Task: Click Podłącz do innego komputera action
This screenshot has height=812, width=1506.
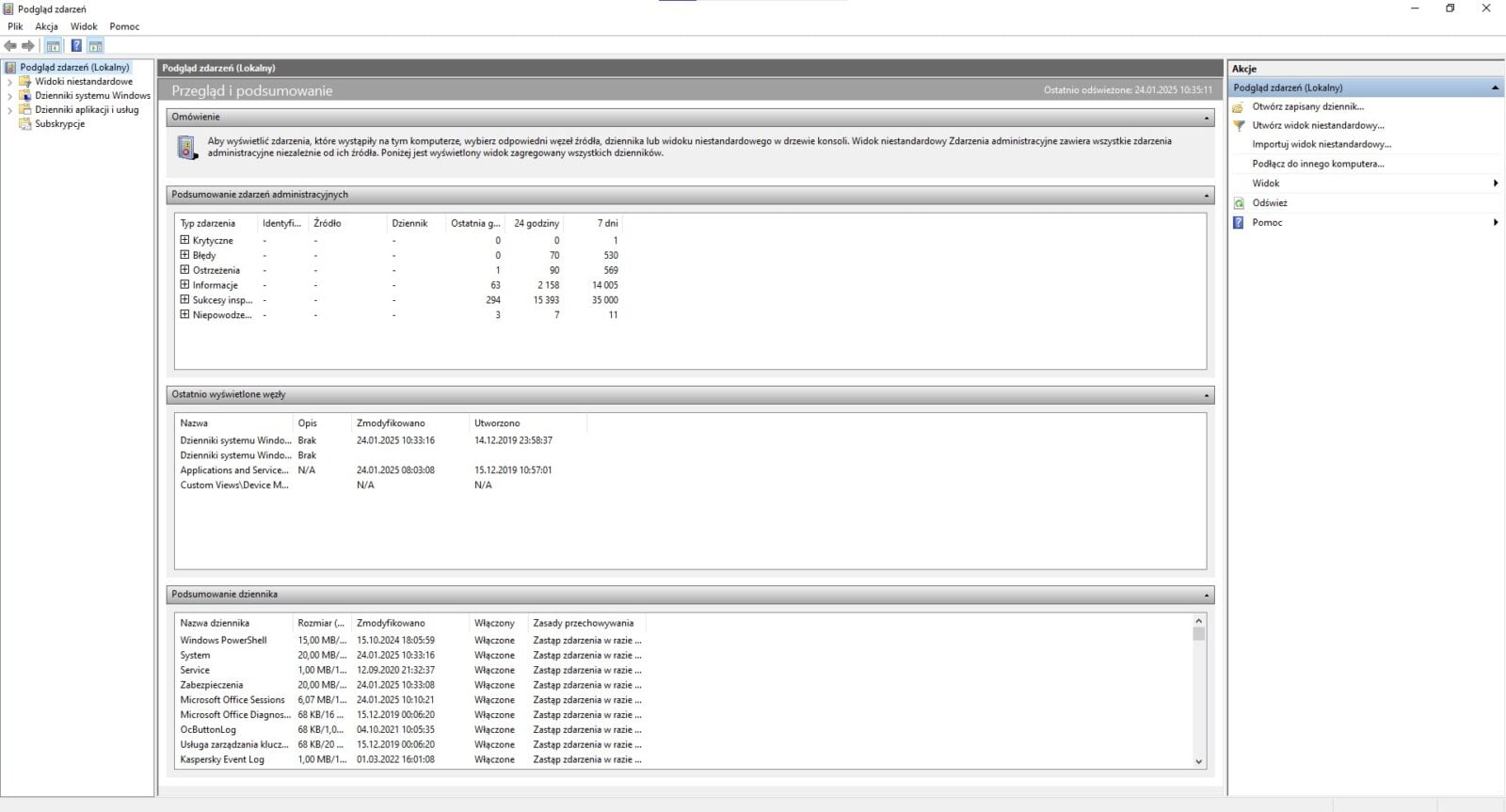Action: pos(1318,164)
